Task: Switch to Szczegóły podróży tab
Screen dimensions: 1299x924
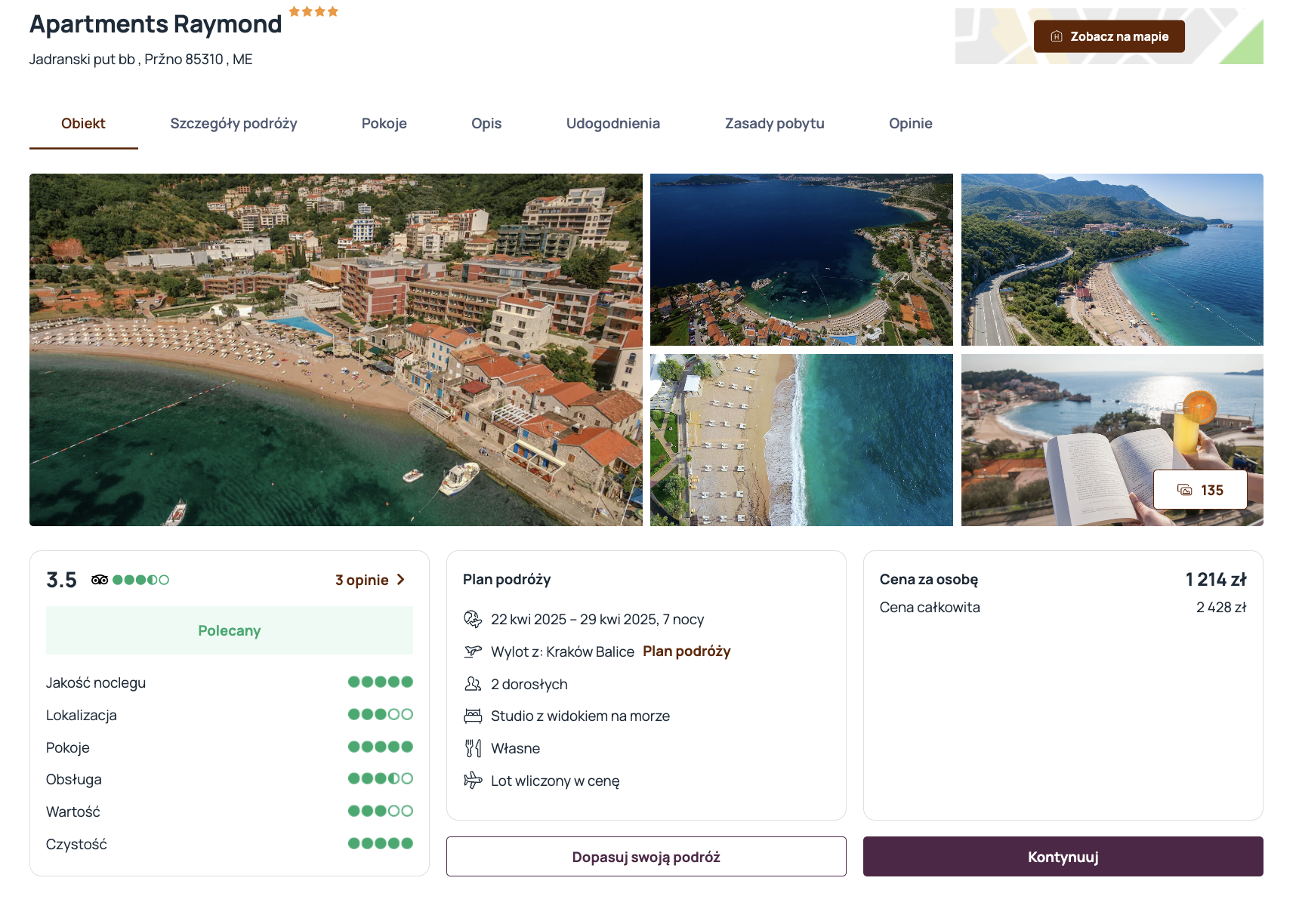Action: (233, 124)
